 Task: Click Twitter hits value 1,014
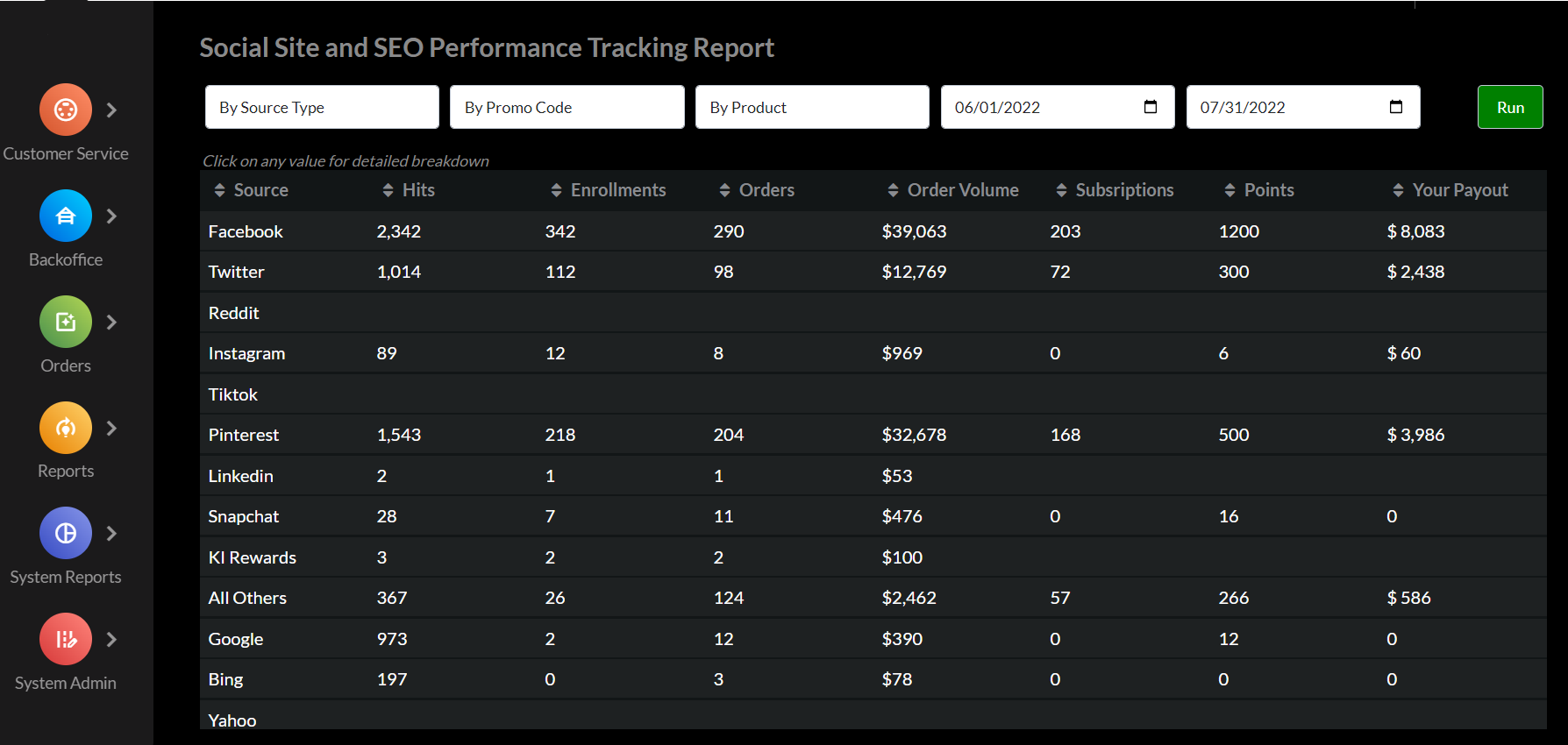(399, 272)
